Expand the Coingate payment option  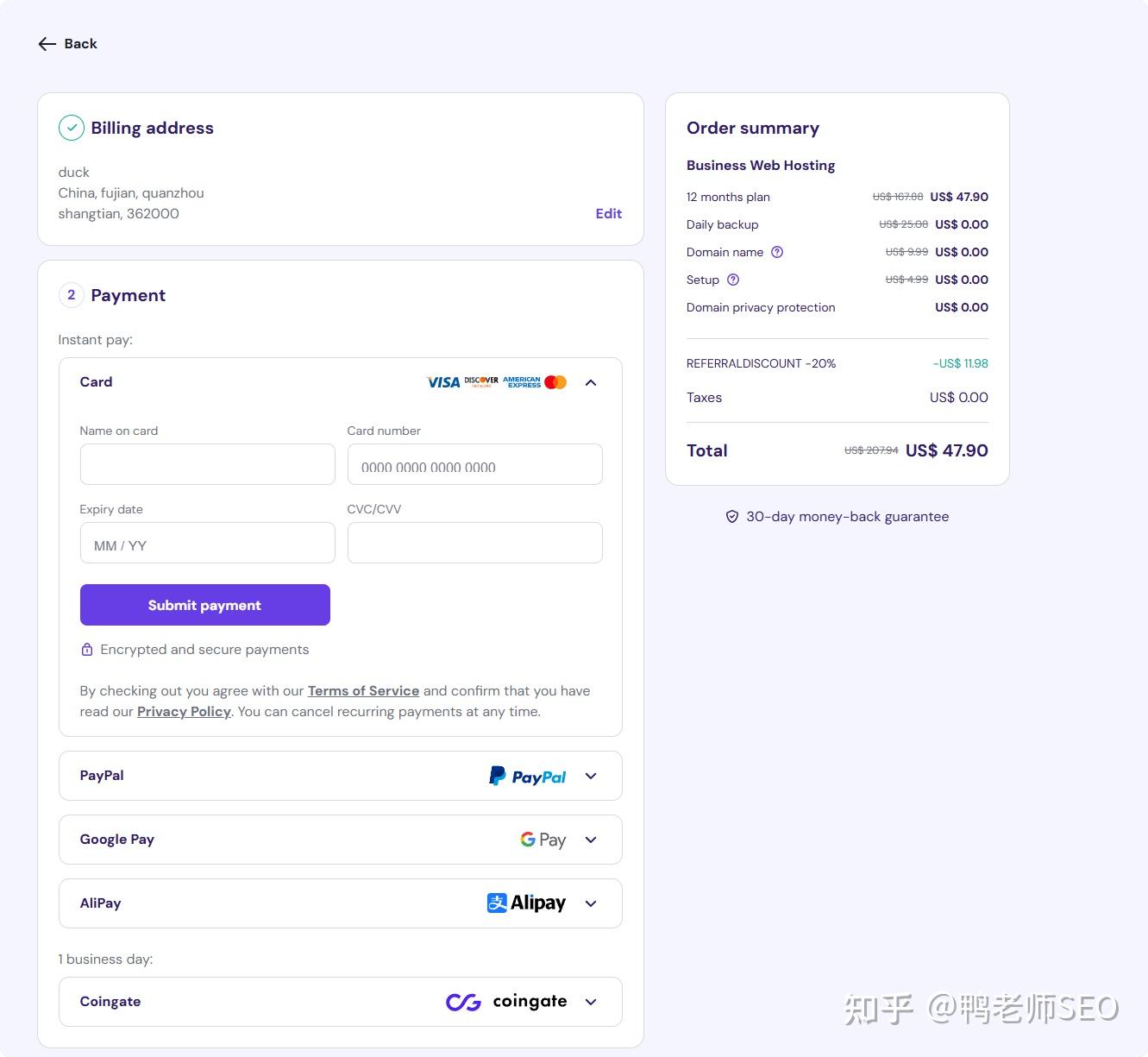(x=591, y=1002)
